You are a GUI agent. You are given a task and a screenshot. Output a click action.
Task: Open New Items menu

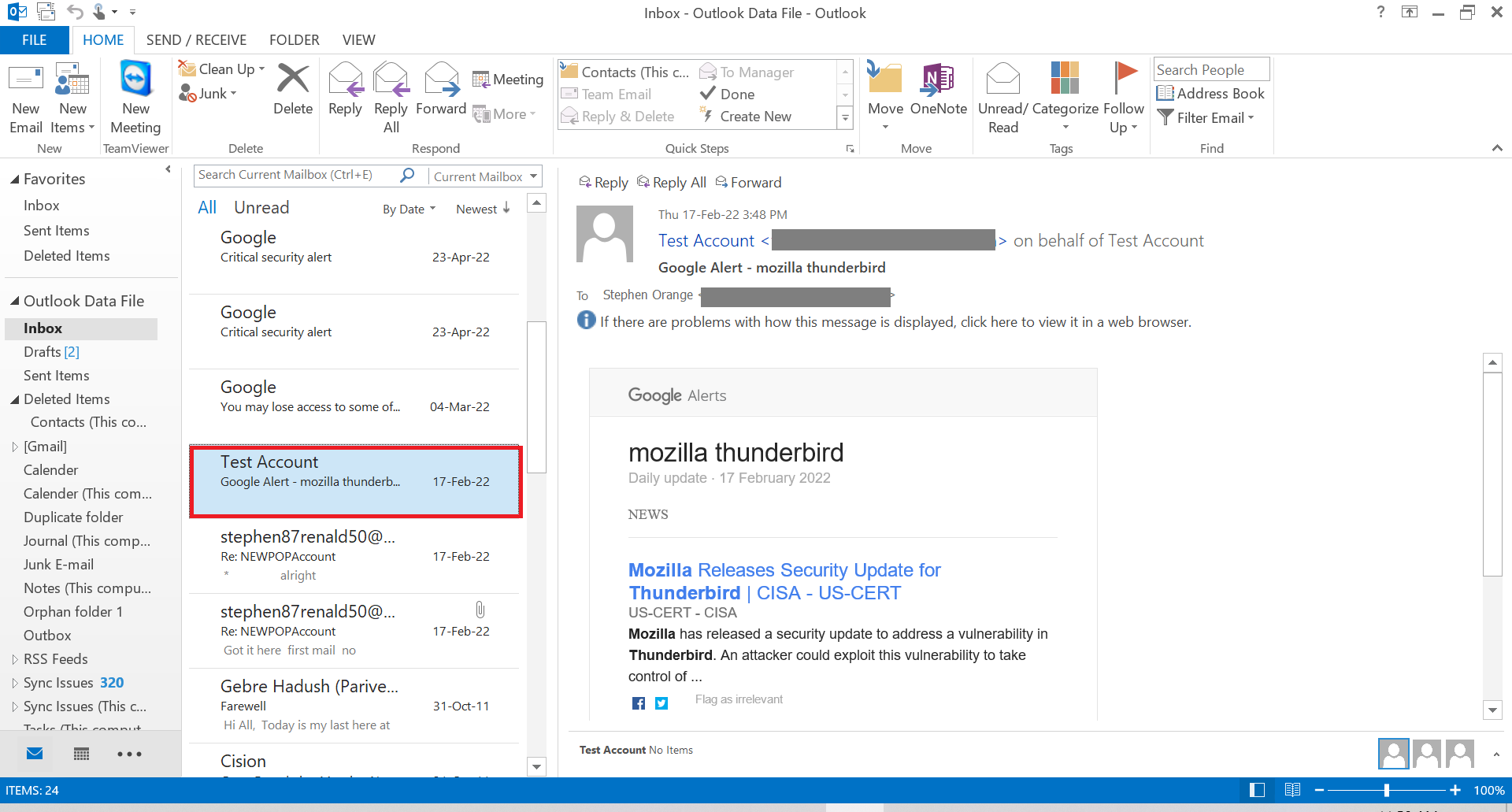pyautogui.click(x=72, y=98)
